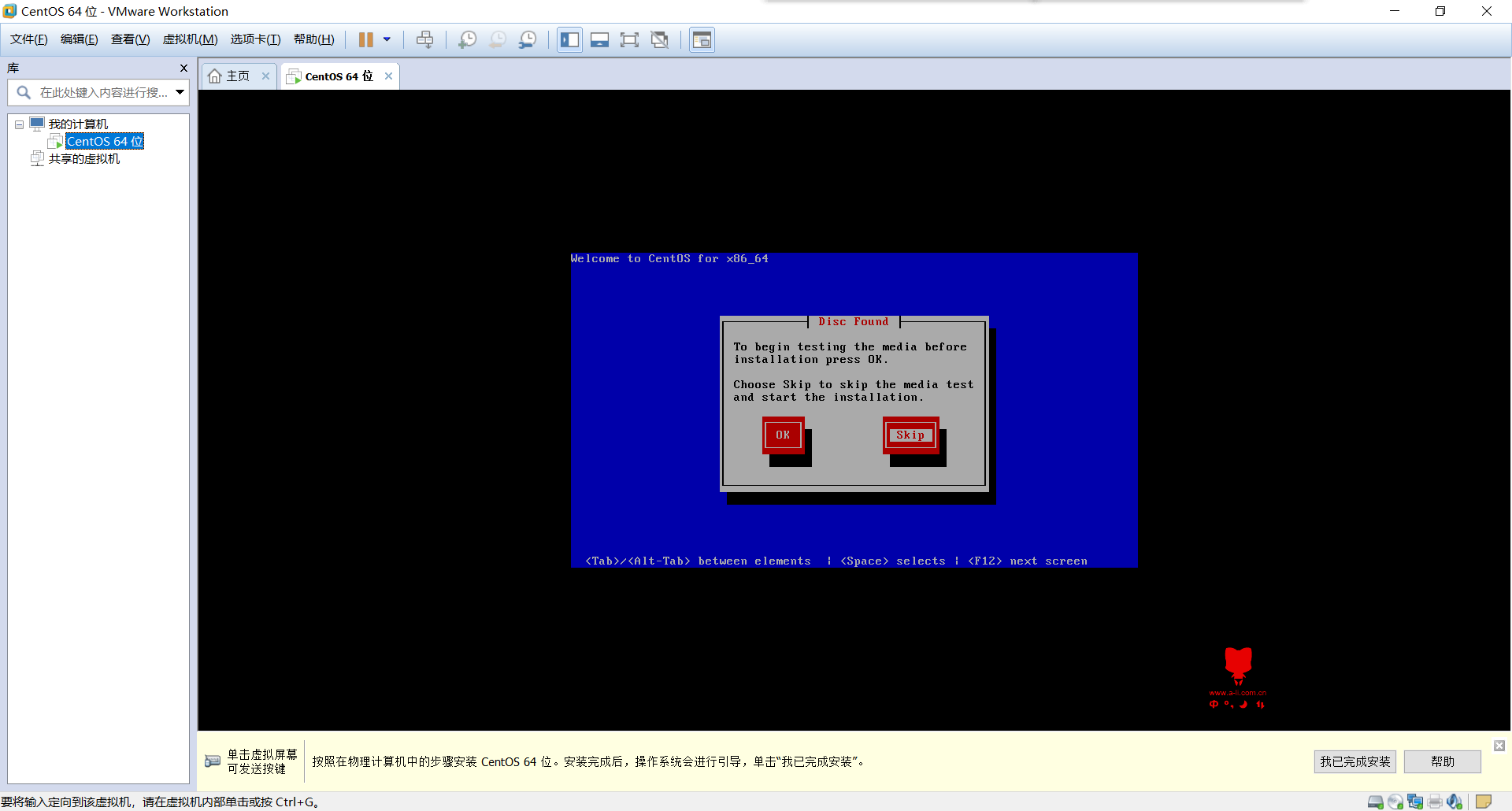This screenshot has height=811, width=1512.
Task: Select 我的计算机 in the library tree
Action: pos(78,124)
